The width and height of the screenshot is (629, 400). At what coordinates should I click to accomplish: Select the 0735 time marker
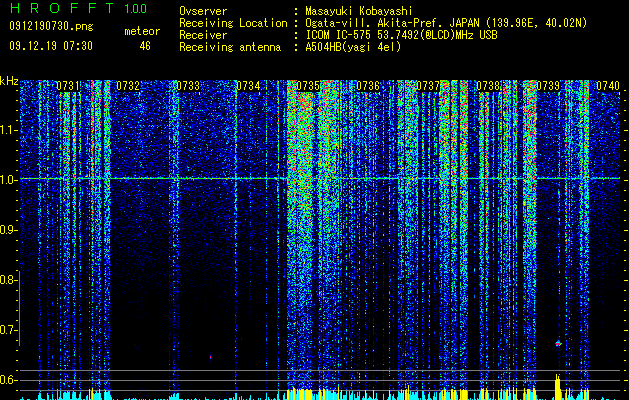[x=308, y=86]
